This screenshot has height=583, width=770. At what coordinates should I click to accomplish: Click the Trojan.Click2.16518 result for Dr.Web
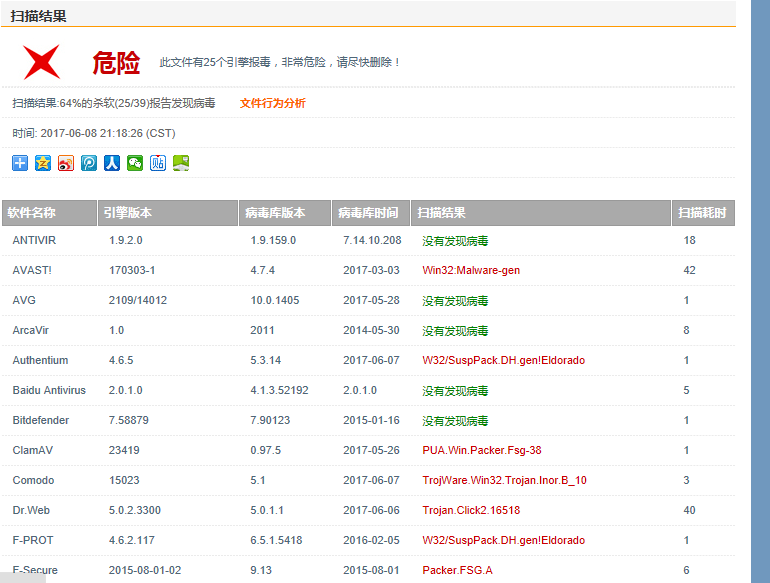[x=471, y=510]
